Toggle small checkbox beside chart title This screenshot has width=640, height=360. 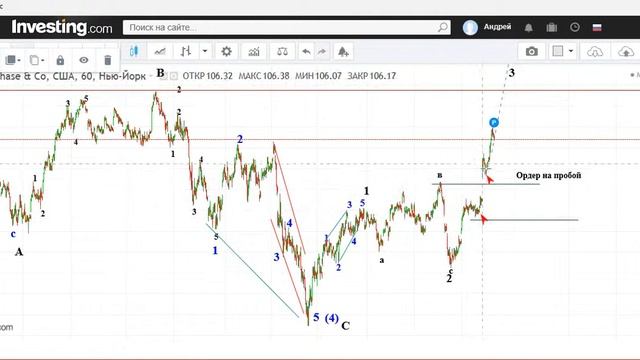click(174, 76)
